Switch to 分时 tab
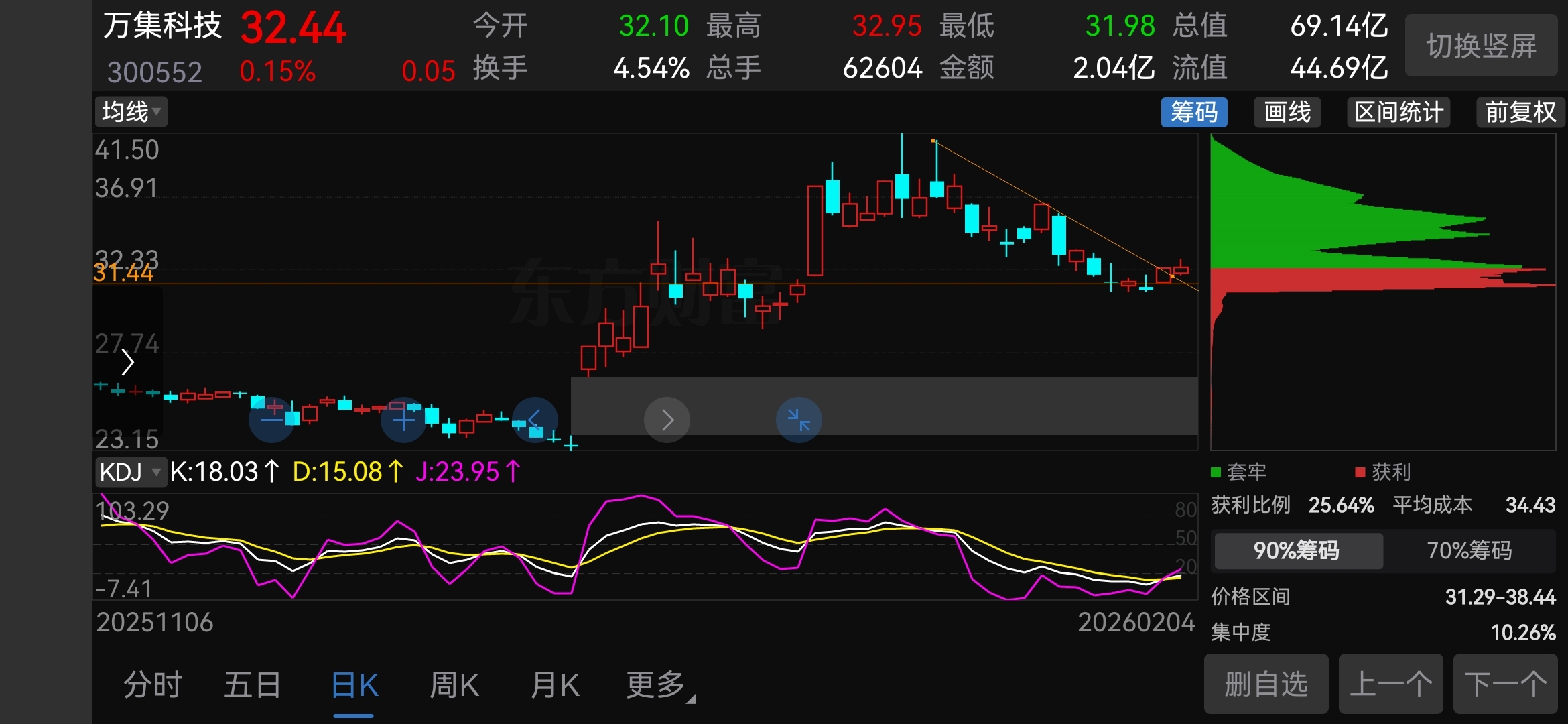The height and width of the screenshot is (724, 1568). [x=153, y=685]
